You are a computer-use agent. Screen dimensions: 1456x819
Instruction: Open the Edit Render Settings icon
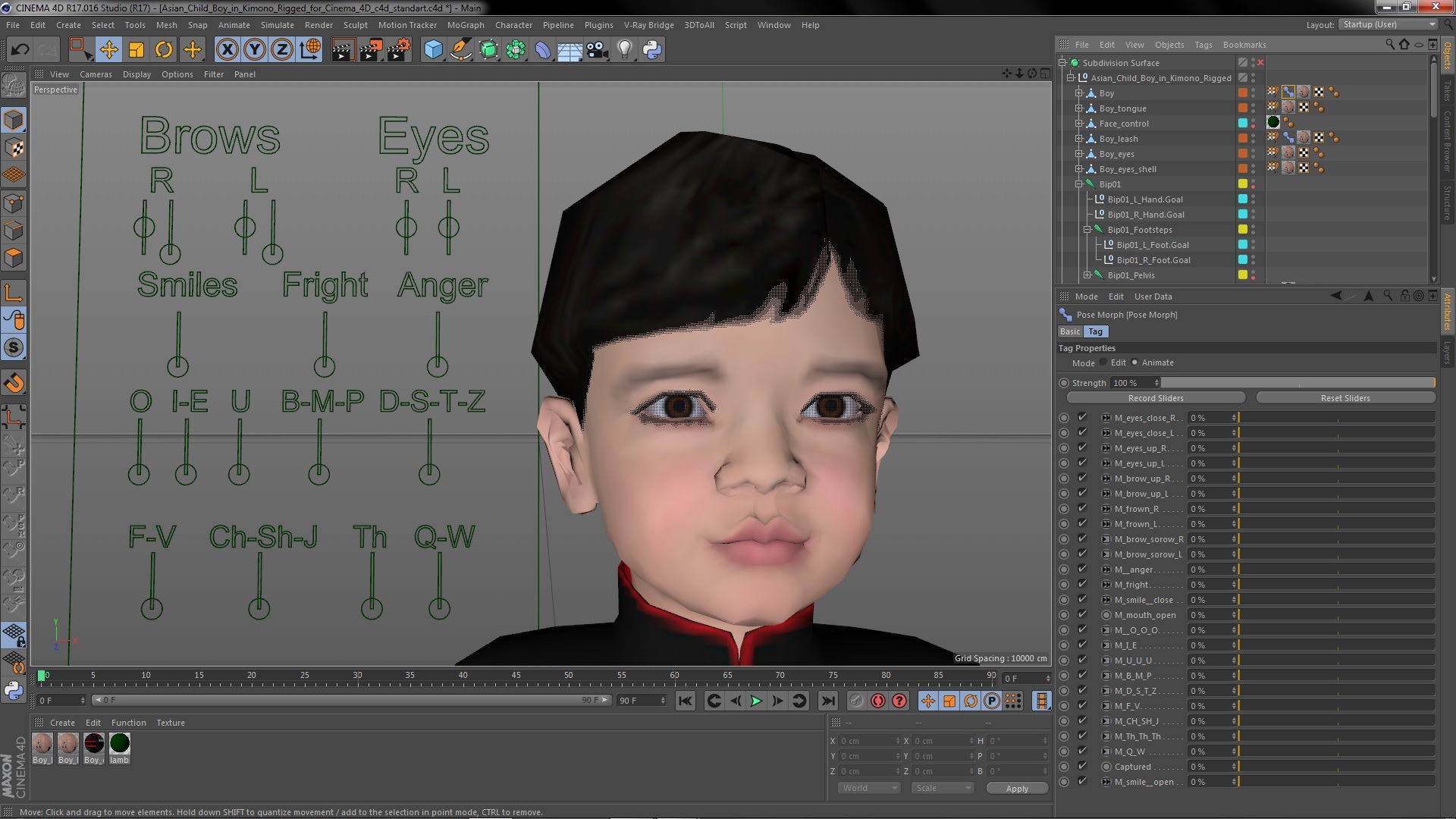tap(399, 50)
